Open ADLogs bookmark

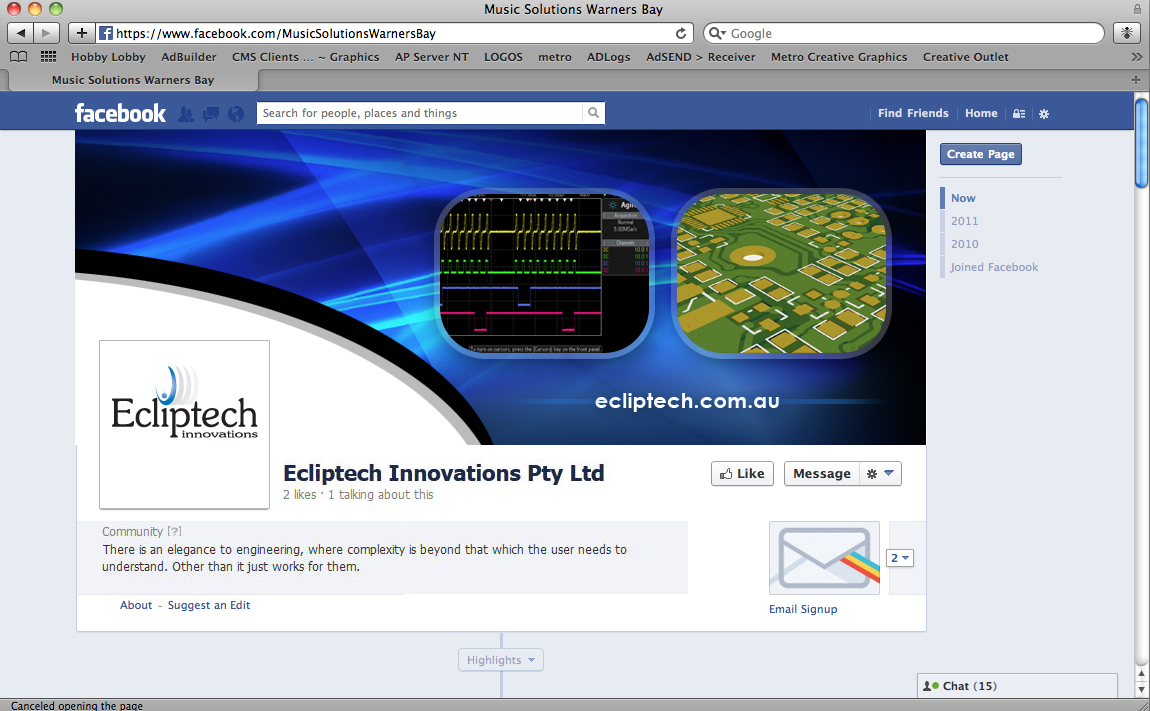(608, 56)
